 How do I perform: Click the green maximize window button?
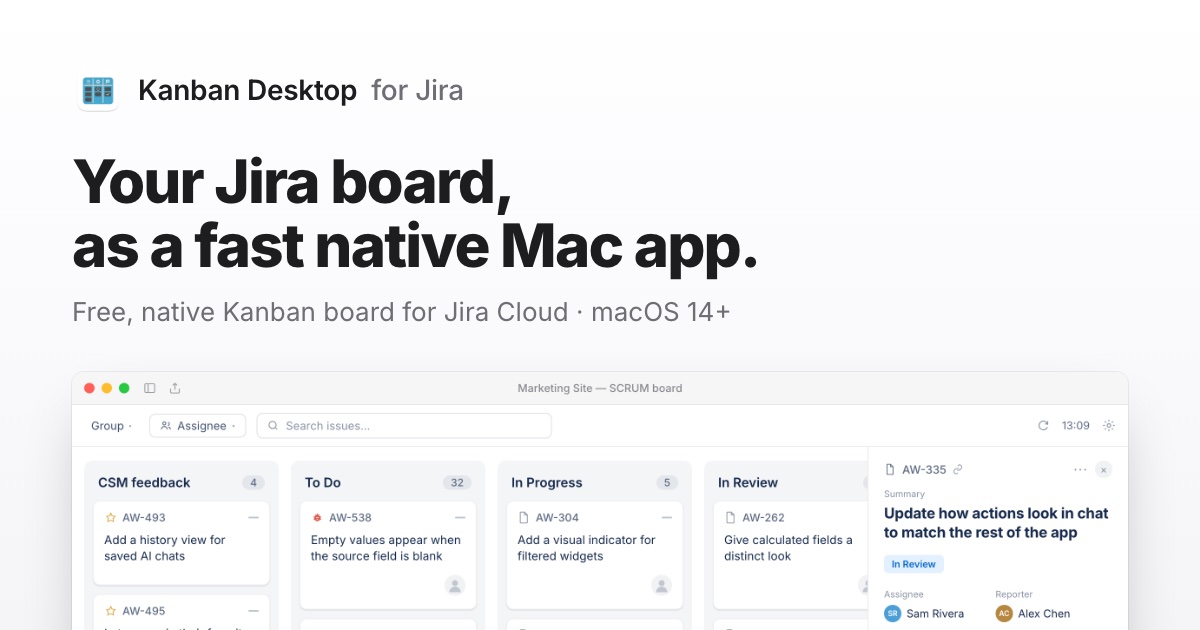tap(124, 388)
